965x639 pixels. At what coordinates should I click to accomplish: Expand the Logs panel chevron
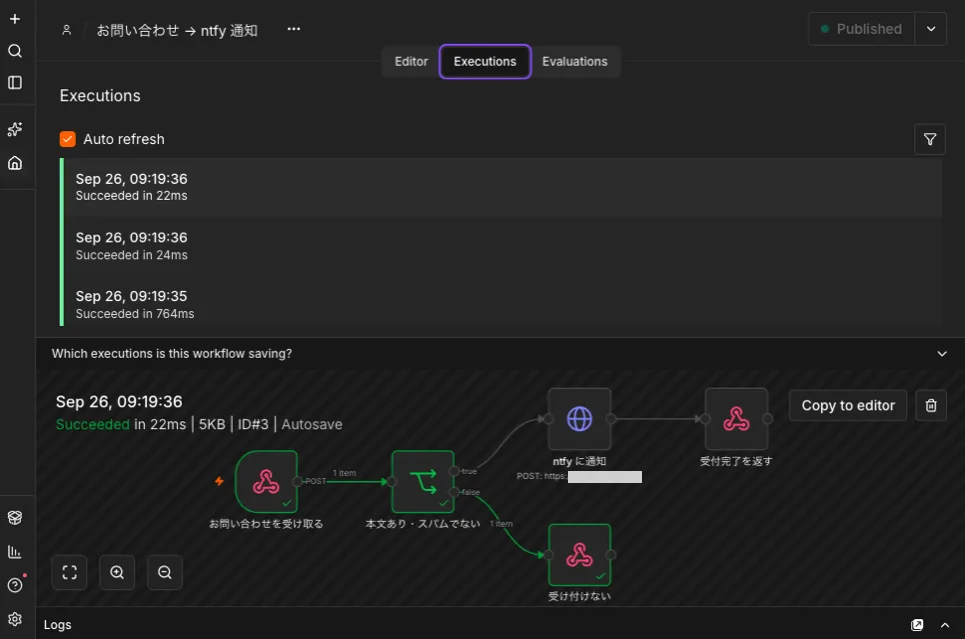[x=945, y=625]
